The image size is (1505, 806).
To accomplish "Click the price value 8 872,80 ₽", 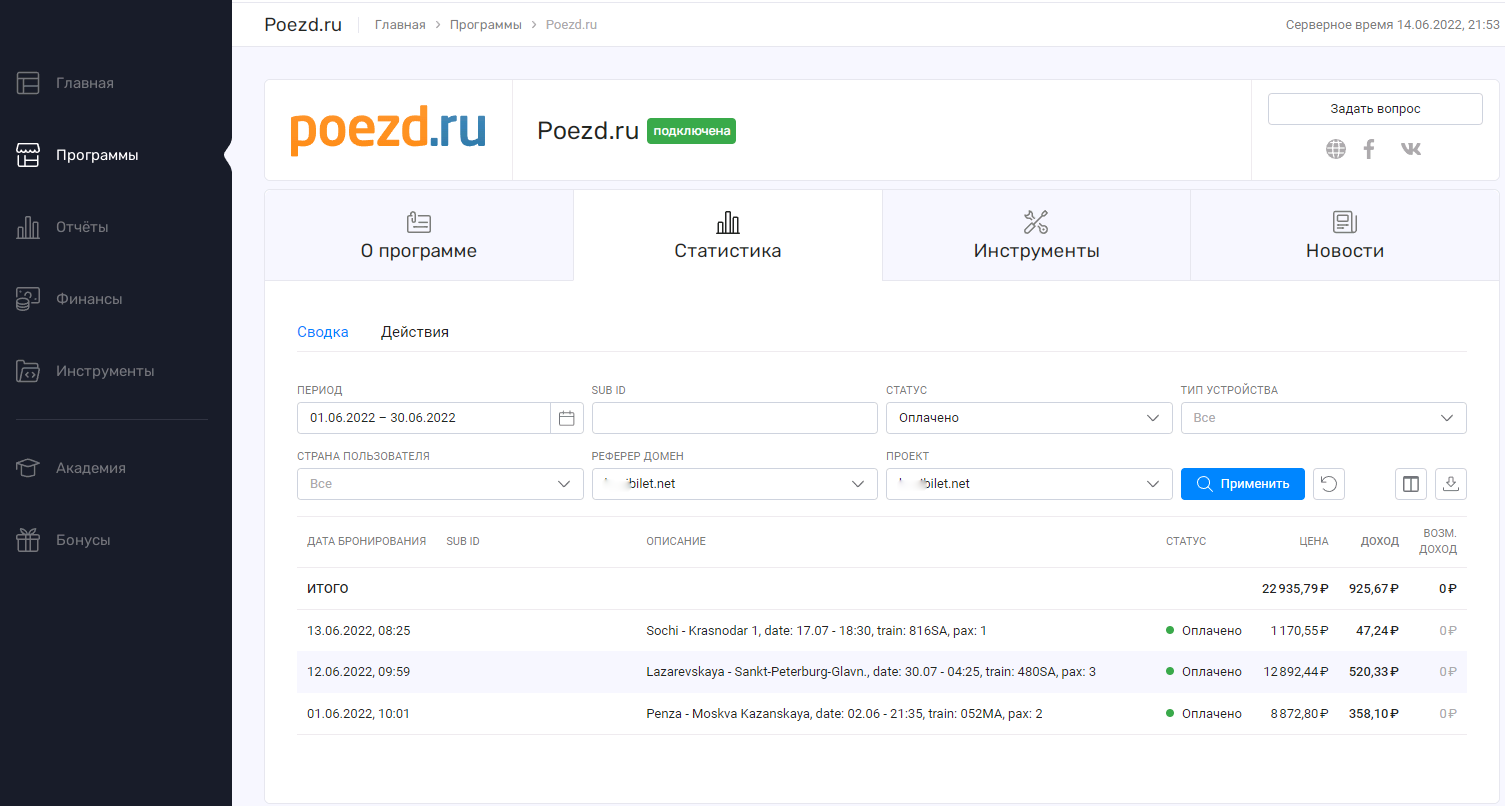I will (1300, 714).
